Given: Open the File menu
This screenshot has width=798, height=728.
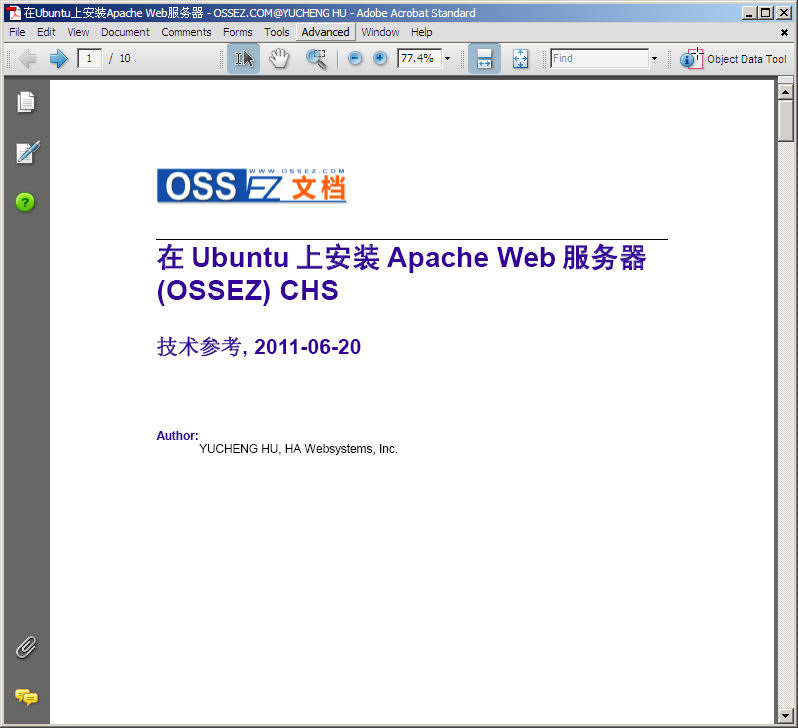Looking at the screenshot, I should (x=17, y=32).
